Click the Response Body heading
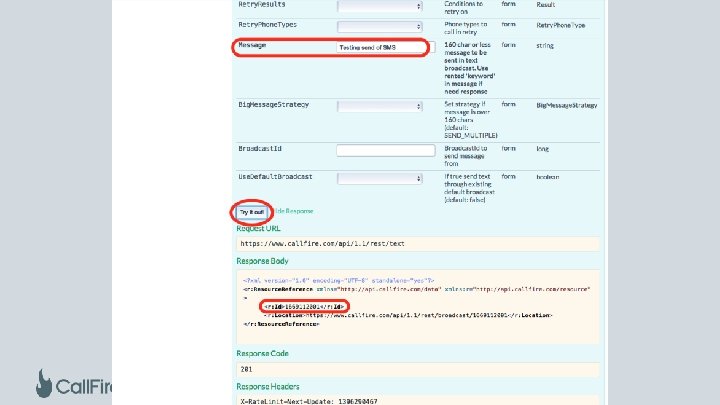The height and width of the screenshot is (405, 720). pyautogui.click(x=262, y=261)
